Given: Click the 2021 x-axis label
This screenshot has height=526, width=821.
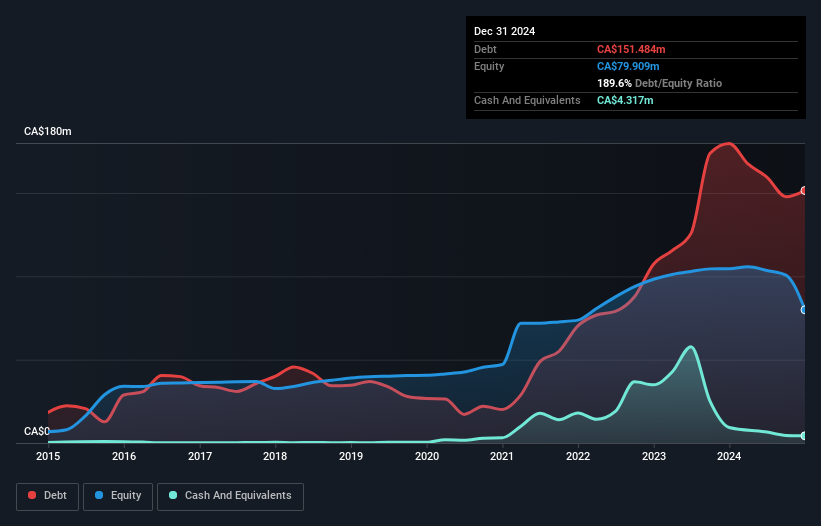Looking at the screenshot, I should (x=502, y=456).
